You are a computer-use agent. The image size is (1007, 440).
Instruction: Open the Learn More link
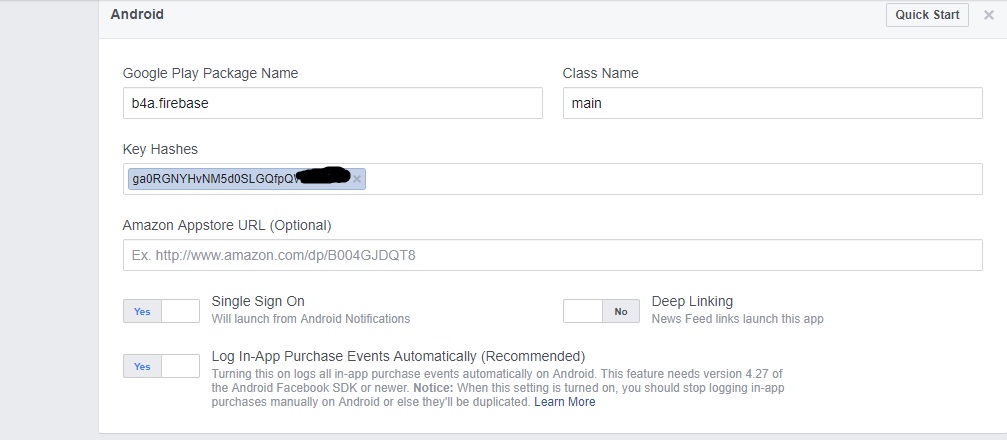(564, 402)
